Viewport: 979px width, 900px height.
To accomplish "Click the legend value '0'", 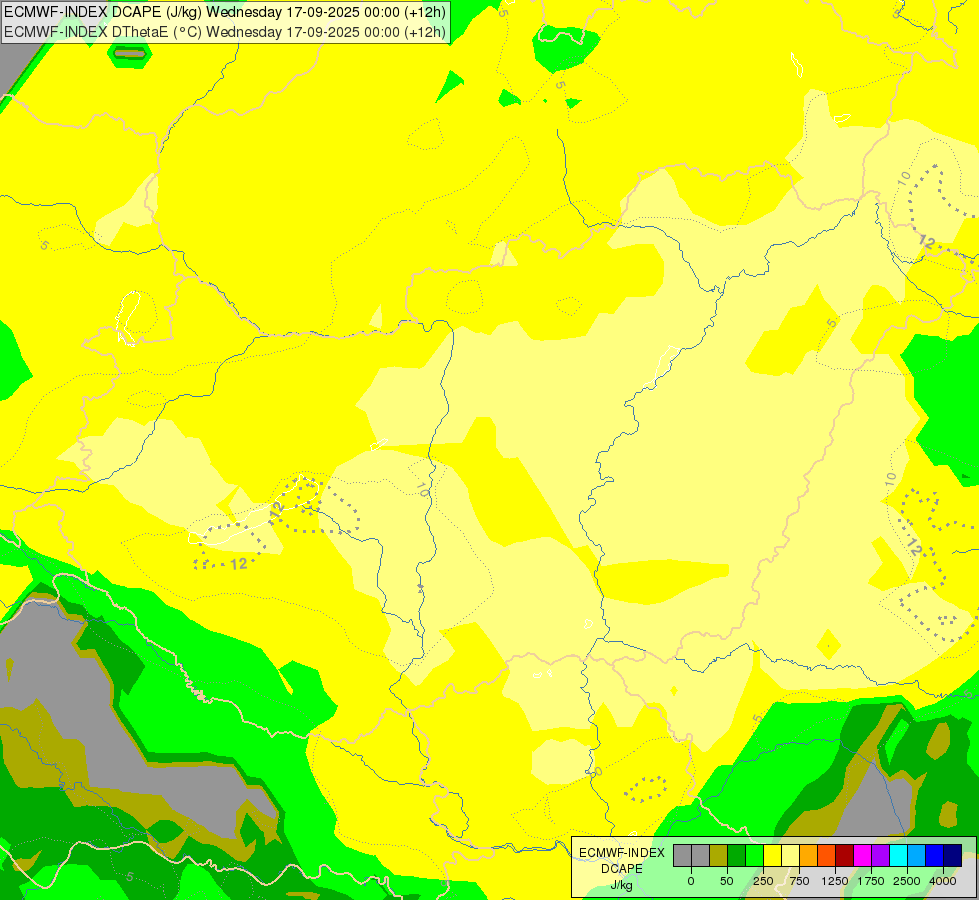I will [x=691, y=881].
